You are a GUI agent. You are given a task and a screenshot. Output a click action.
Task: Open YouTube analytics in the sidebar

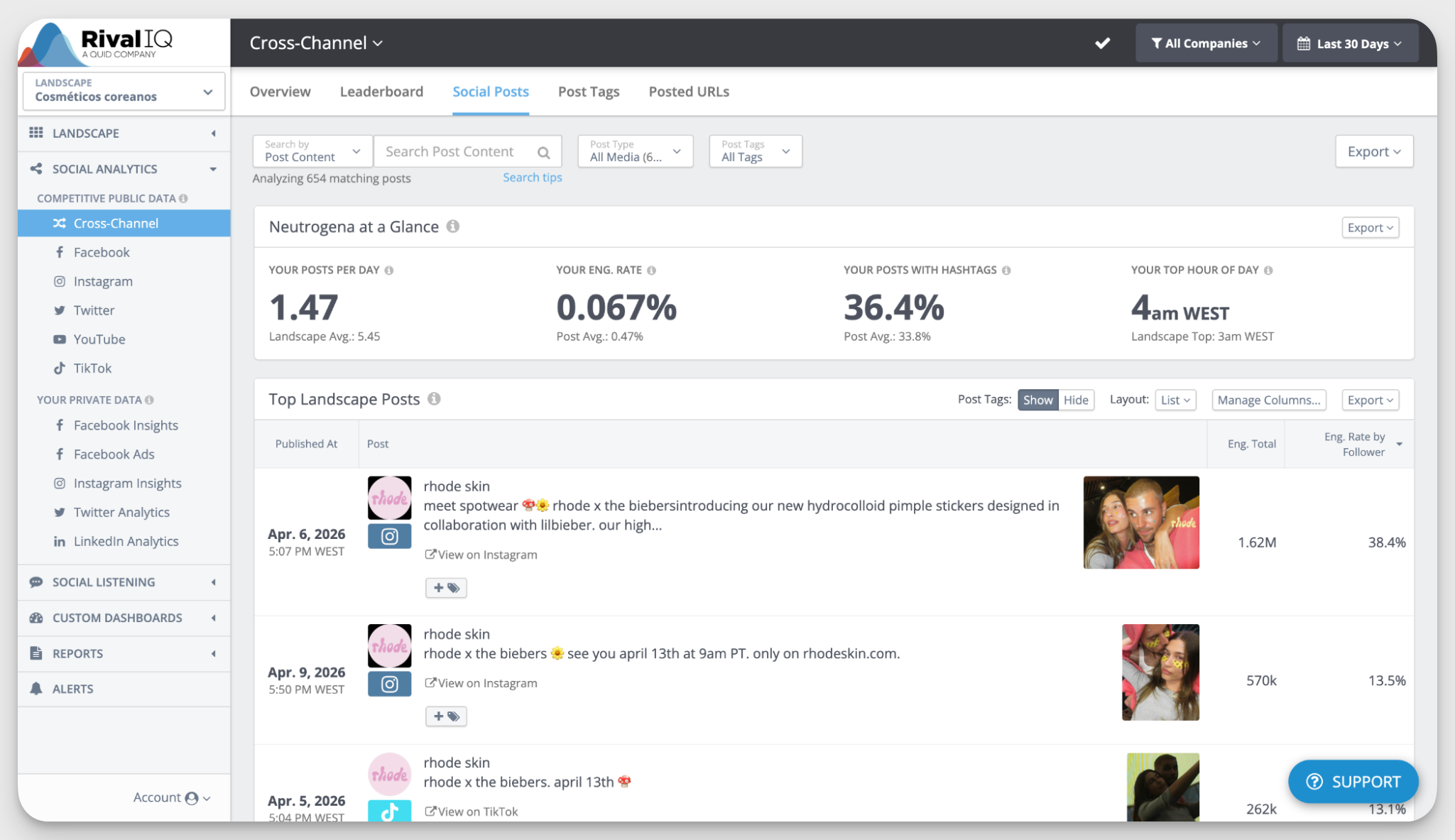point(99,339)
